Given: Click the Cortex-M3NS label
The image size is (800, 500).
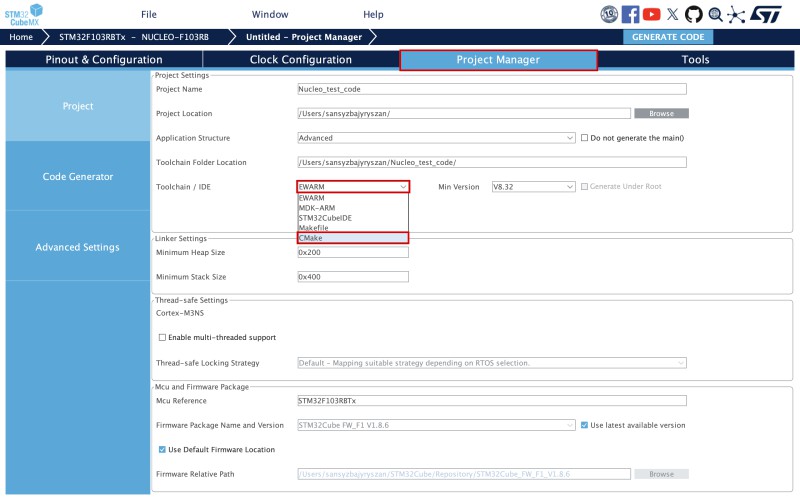Looking at the screenshot, I should click(x=180, y=313).
